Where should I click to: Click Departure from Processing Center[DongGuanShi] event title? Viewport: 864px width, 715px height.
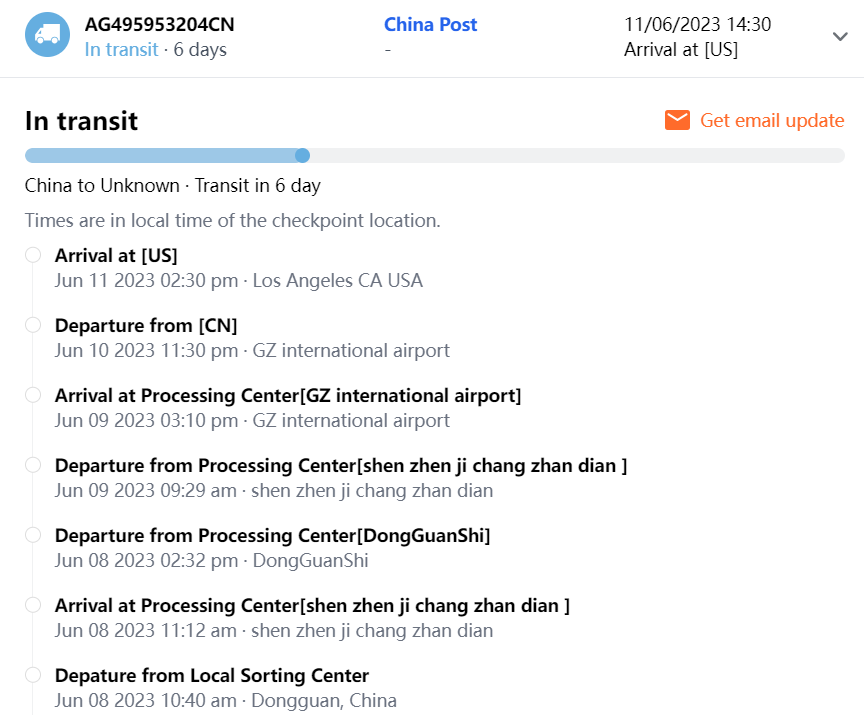pos(272,535)
